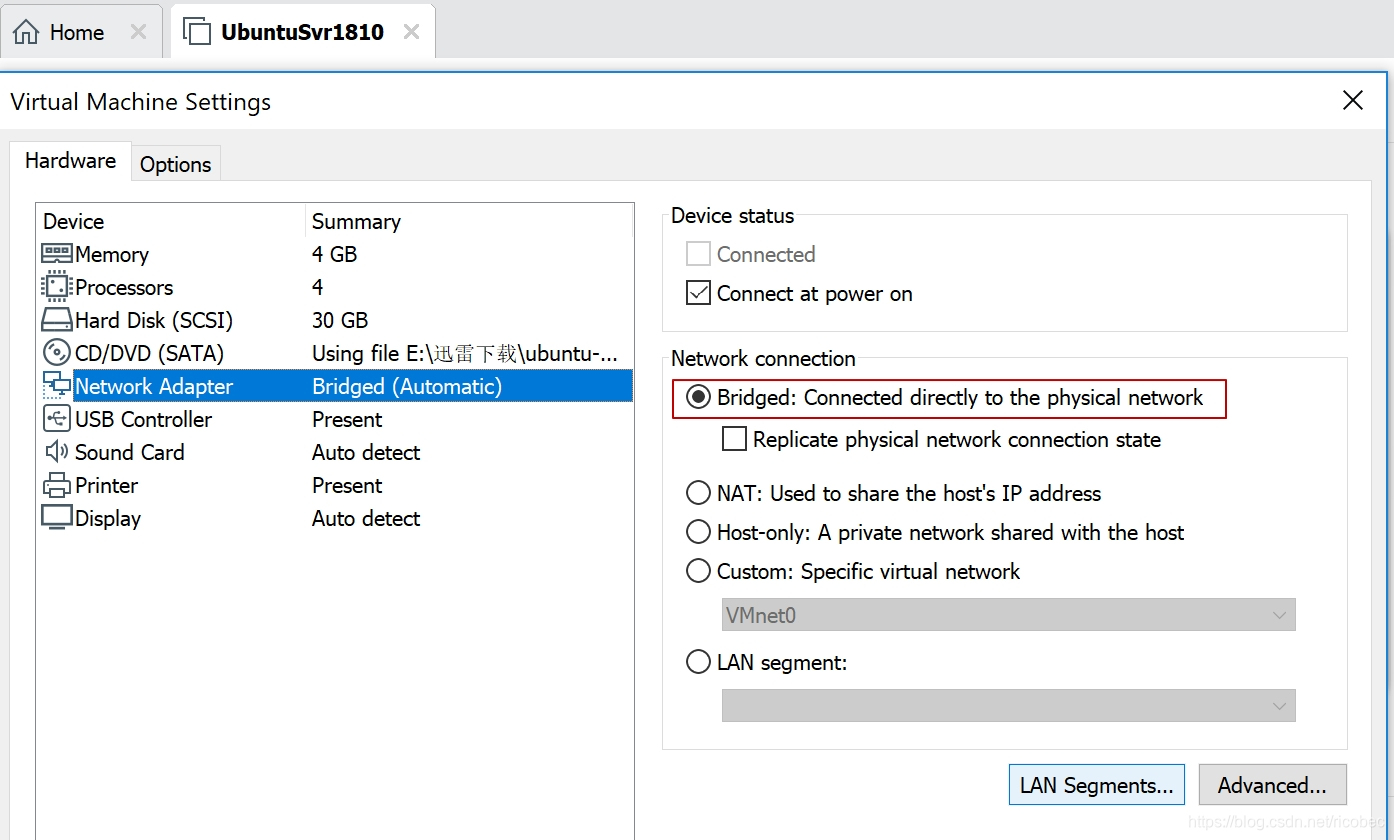Switch to the Options tab
The width and height of the screenshot is (1394, 840).
tap(176, 164)
